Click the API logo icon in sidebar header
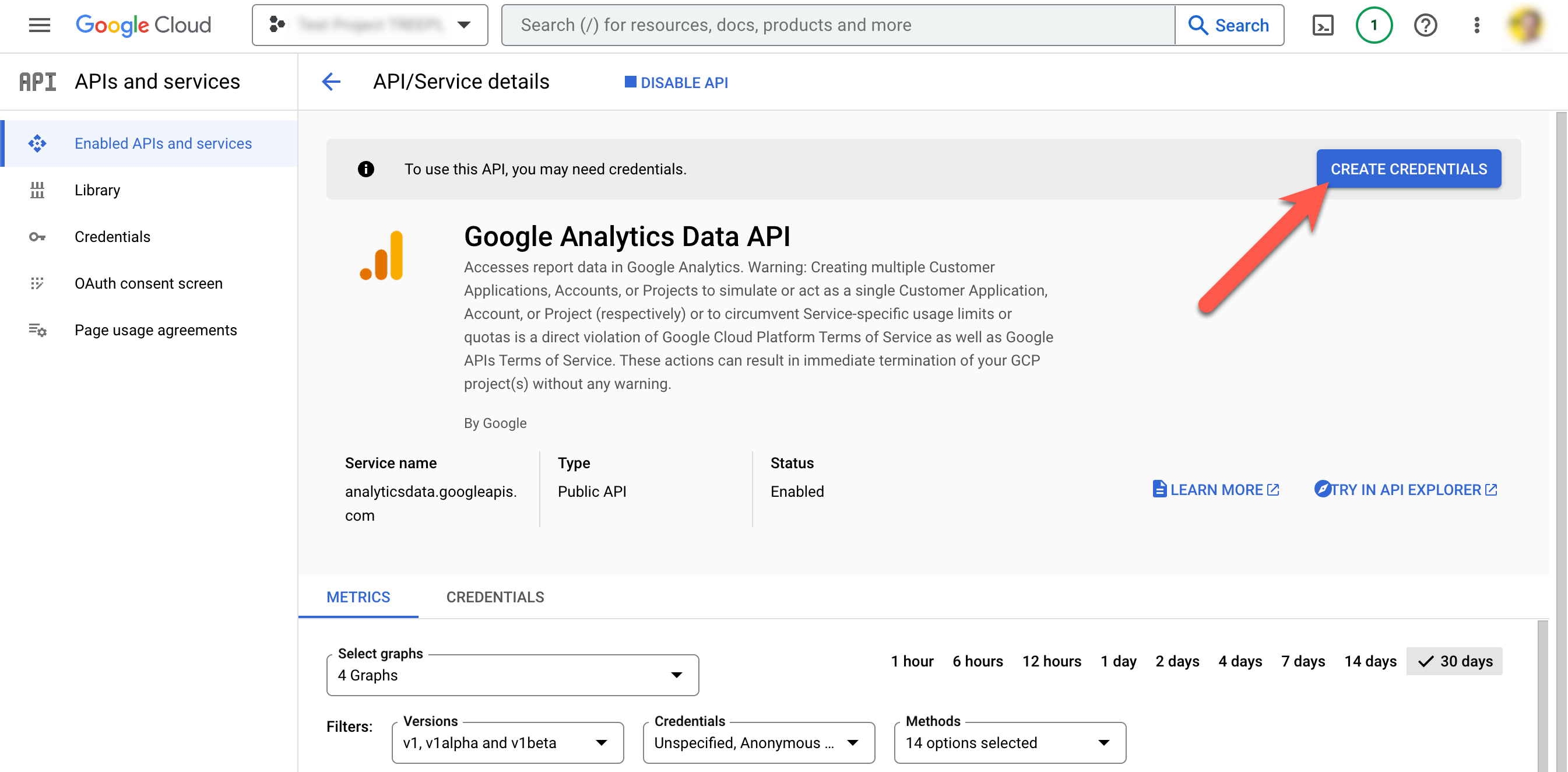The image size is (1568, 772). pos(38,82)
